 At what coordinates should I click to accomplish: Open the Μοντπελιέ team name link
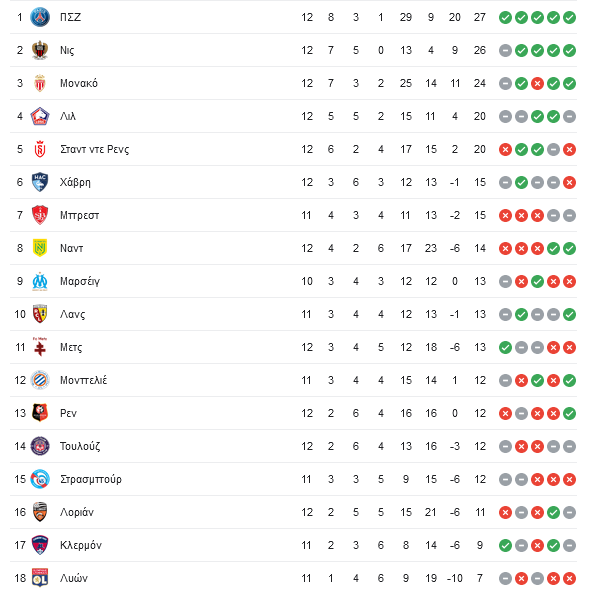coord(84,380)
